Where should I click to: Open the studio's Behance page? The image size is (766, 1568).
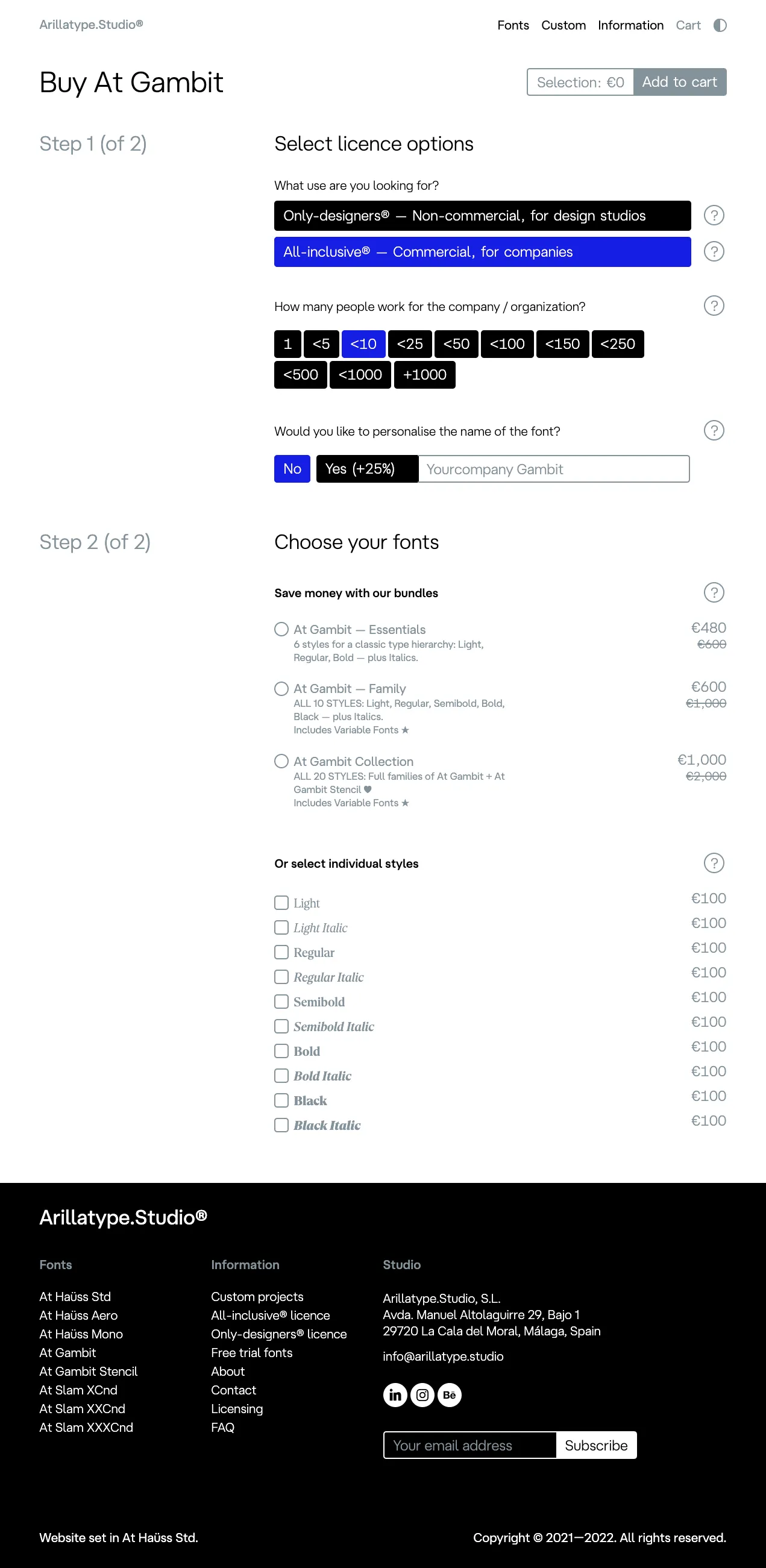click(450, 1394)
